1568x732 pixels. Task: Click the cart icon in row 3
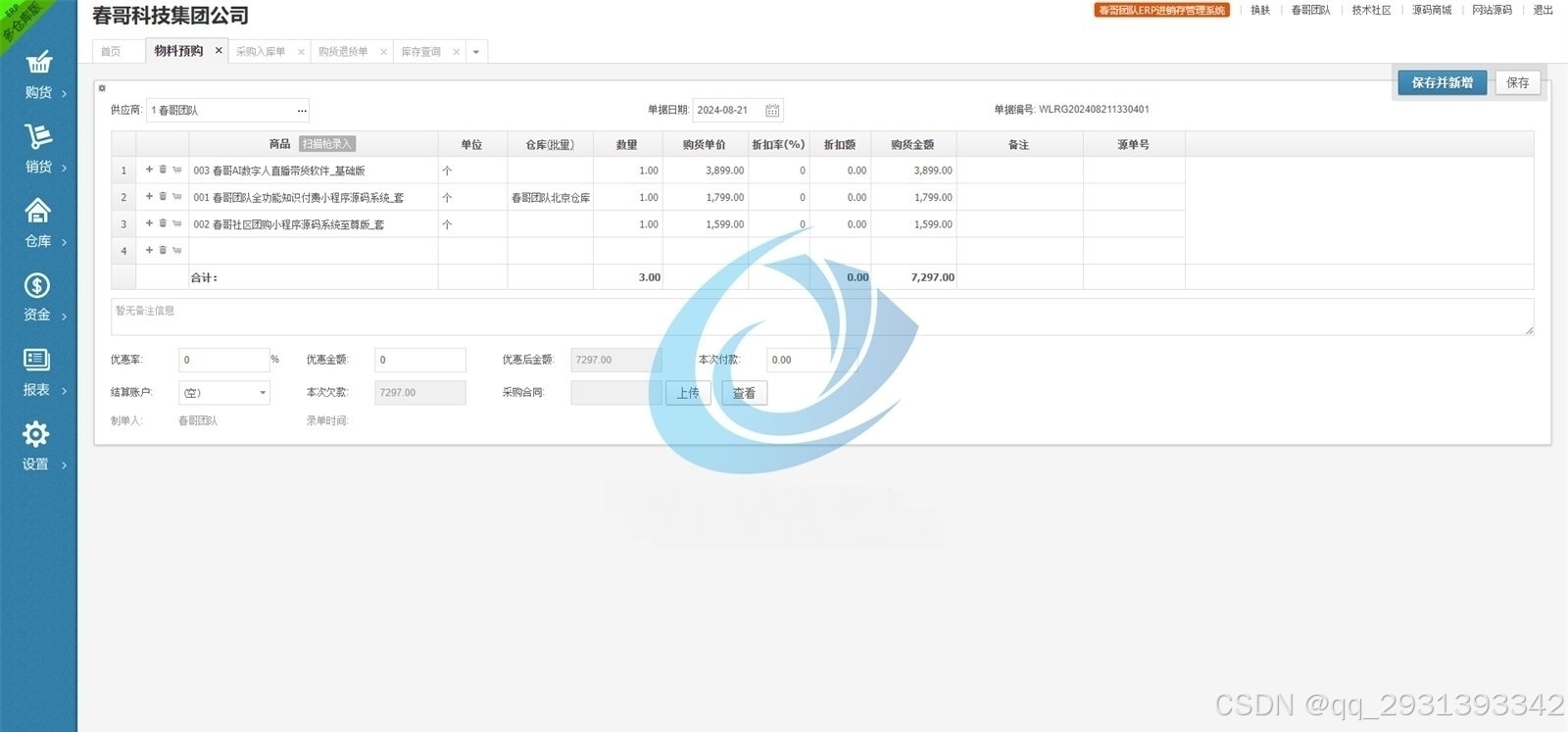[176, 224]
